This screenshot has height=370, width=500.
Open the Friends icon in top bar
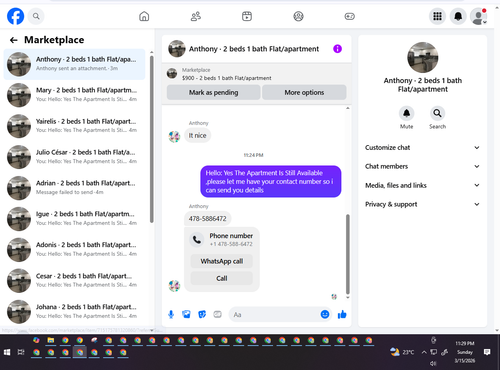click(196, 16)
